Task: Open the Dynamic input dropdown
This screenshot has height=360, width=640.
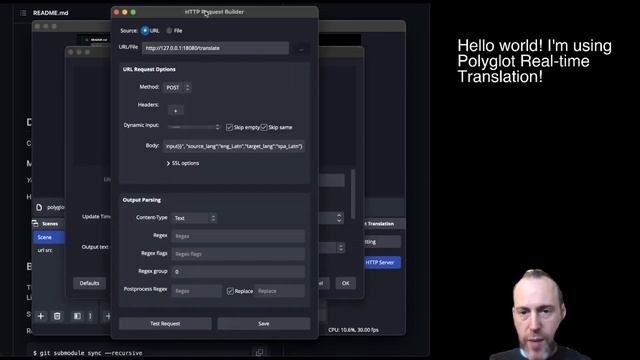Action: [194, 127]
